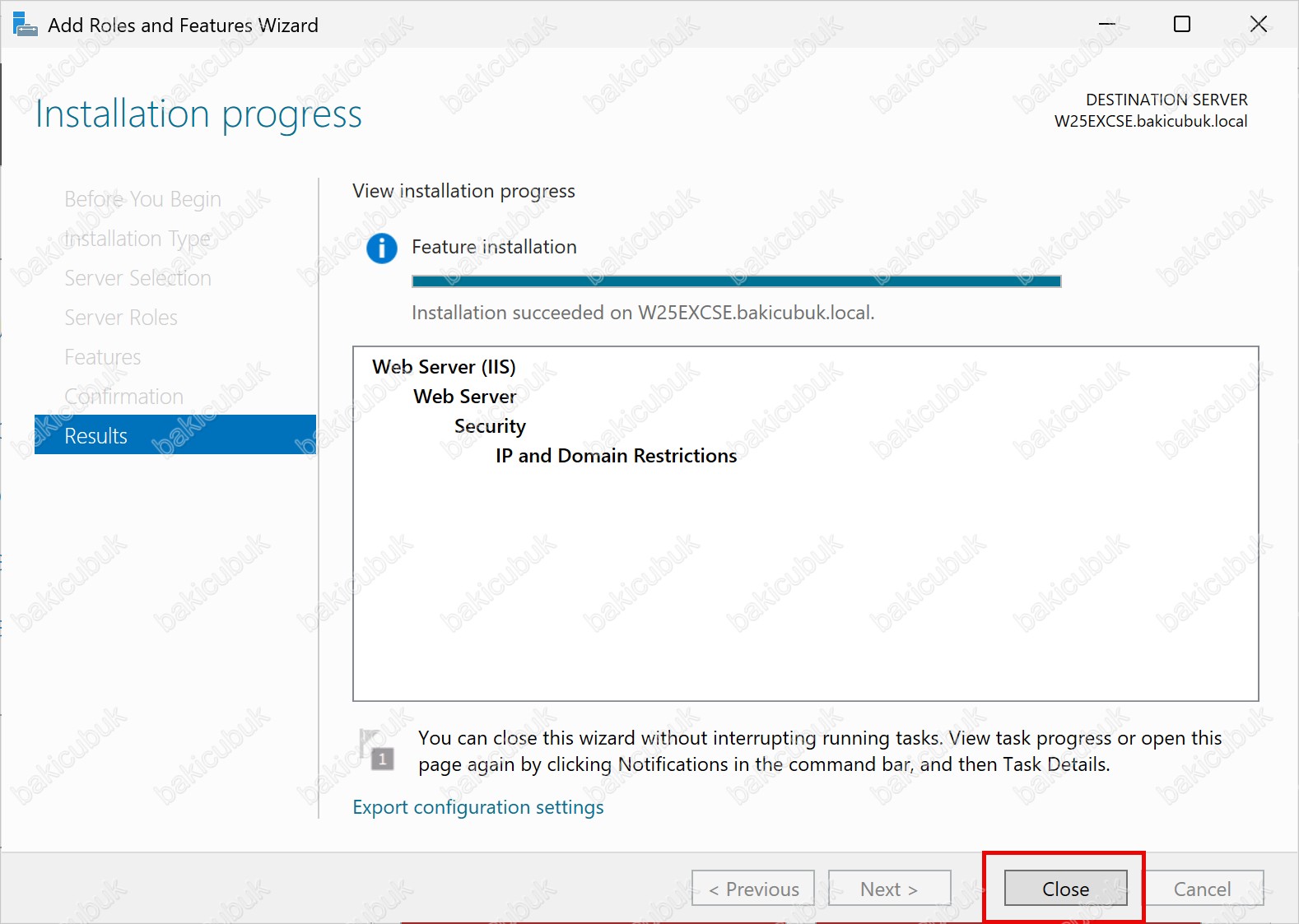1299x924 pixels.
Task: Click the 'Feature installation' label
Action: coord(494,247)
